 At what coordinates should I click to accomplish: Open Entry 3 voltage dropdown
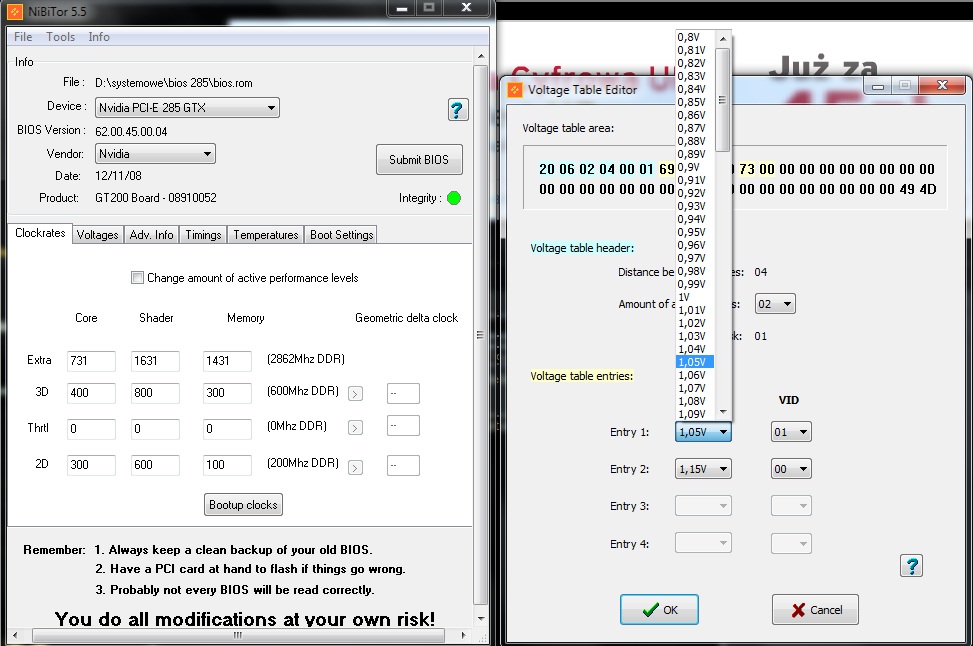(703, 506)
